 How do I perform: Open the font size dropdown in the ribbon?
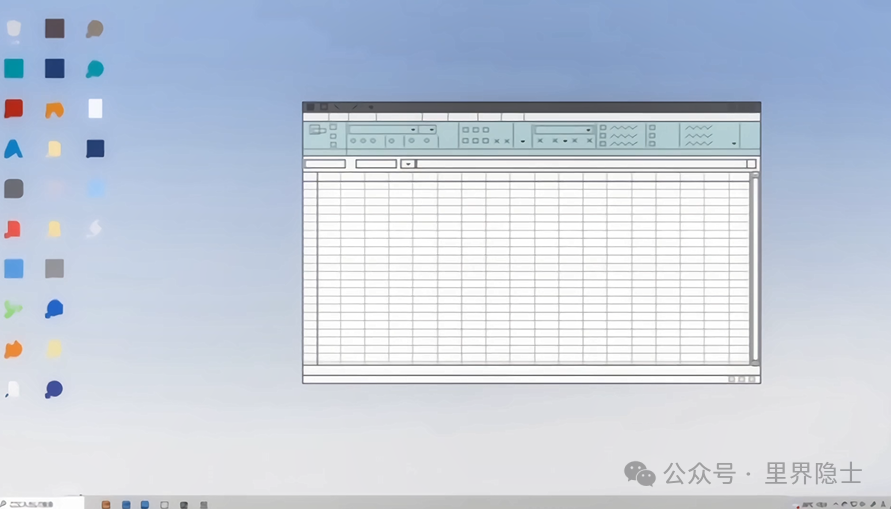[x=432, y=130]
